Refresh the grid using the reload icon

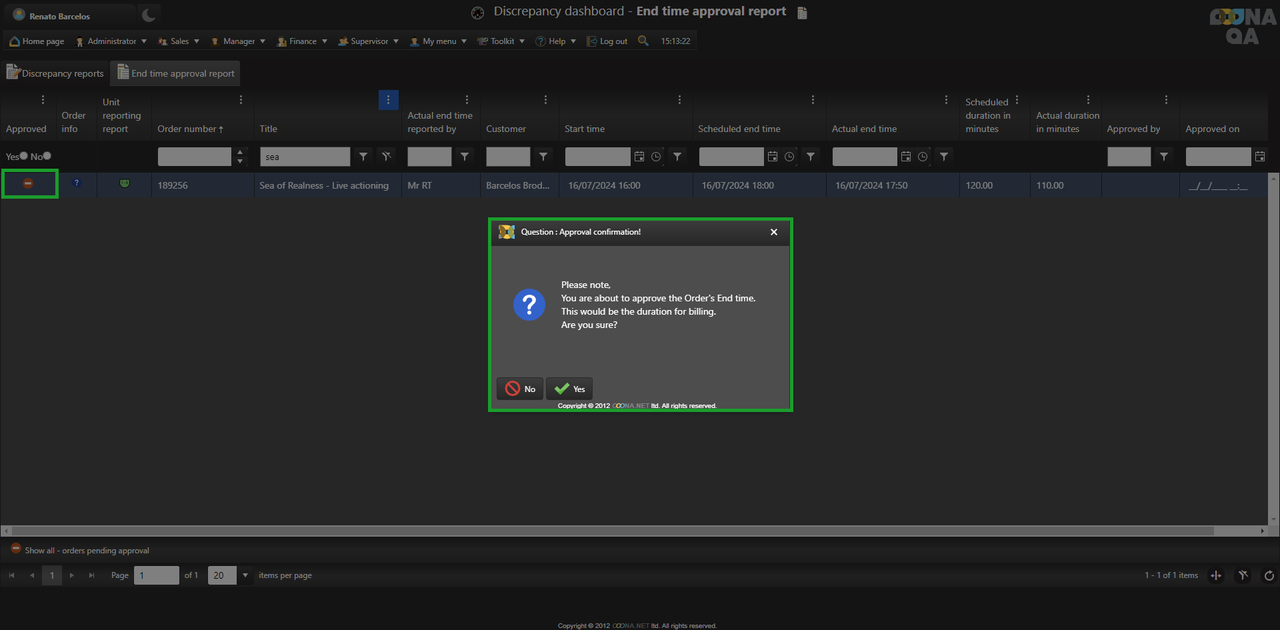click(1269, 575)
